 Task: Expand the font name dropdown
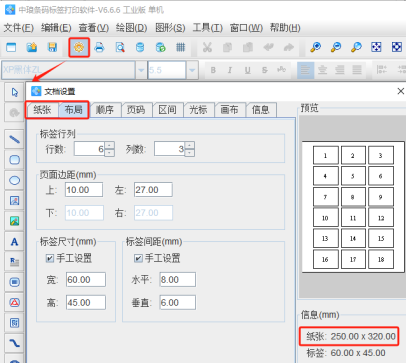pyautogui.click(x=141, y=70)
